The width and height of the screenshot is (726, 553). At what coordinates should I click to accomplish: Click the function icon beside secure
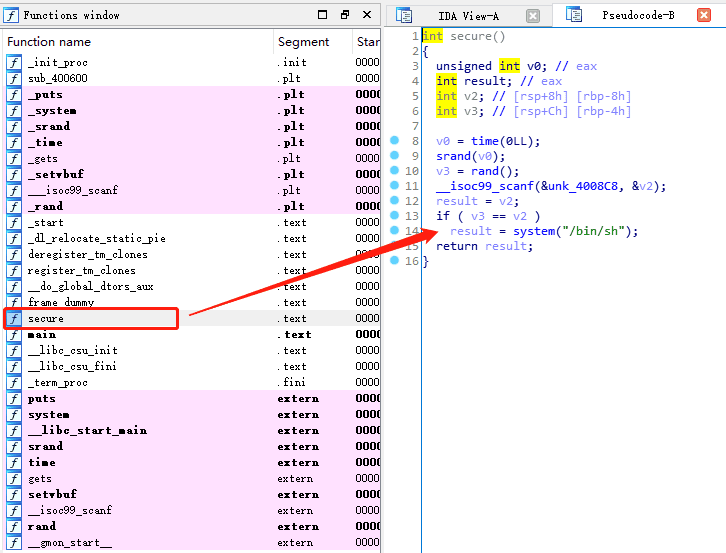[14, 318]
